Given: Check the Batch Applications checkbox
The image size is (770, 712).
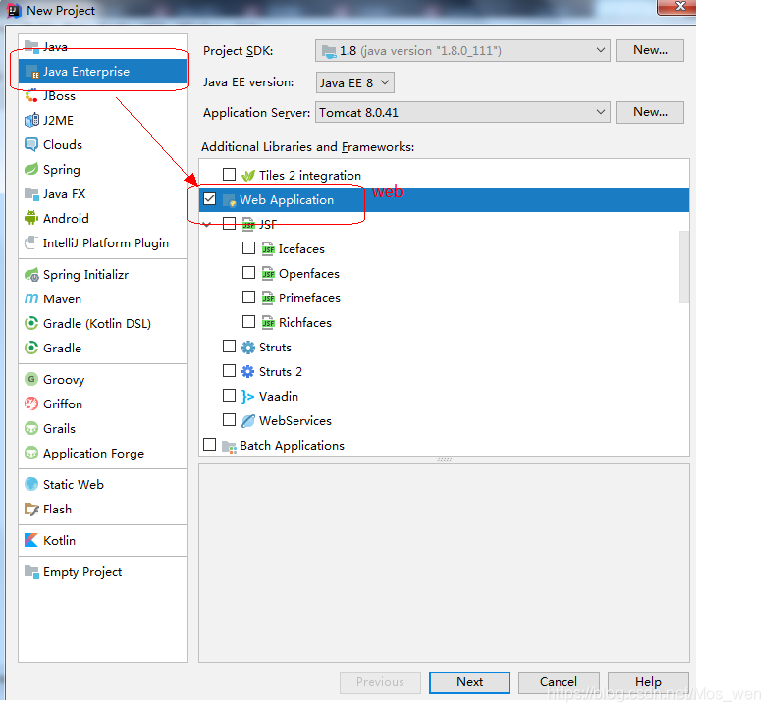Looking at the screenshot, I should (210, 444).
